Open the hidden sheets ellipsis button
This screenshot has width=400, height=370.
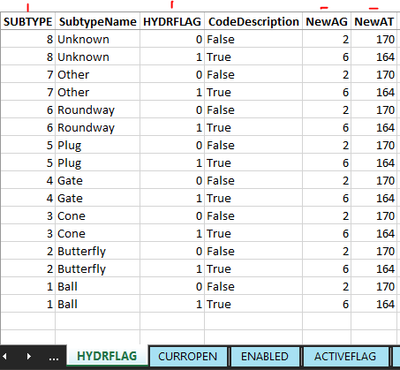tap(53, 358)
